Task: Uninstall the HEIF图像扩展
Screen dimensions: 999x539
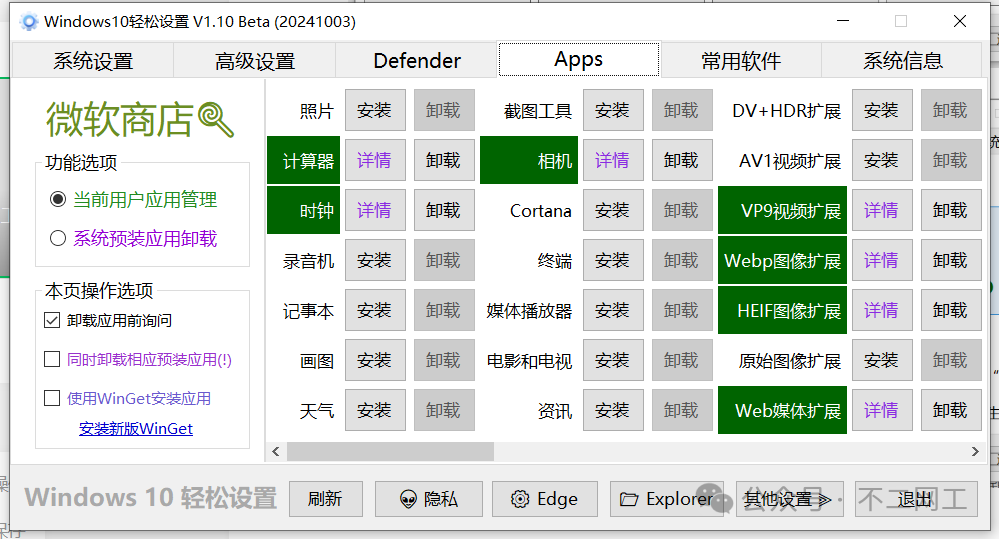Action: tap(951, 310)
